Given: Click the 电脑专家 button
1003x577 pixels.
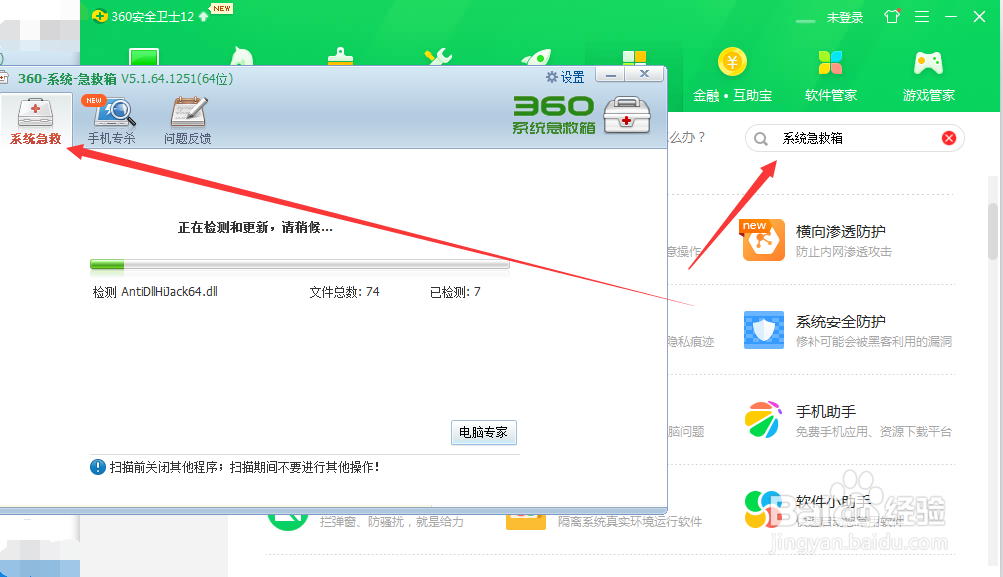Looking at the screenshot, I should tap(483, 433).
